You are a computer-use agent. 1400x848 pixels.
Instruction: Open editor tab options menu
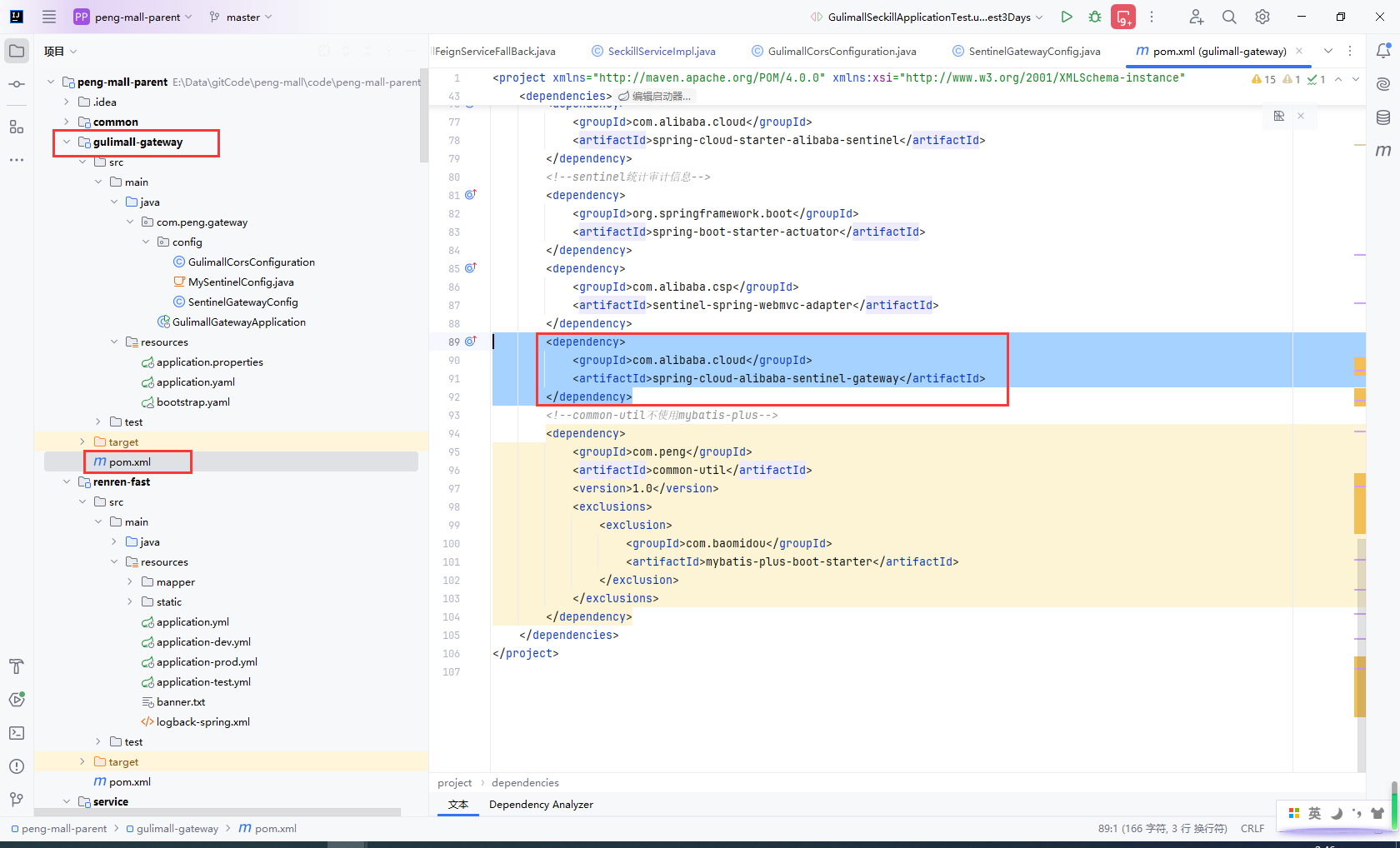[x=1350, y=51]
